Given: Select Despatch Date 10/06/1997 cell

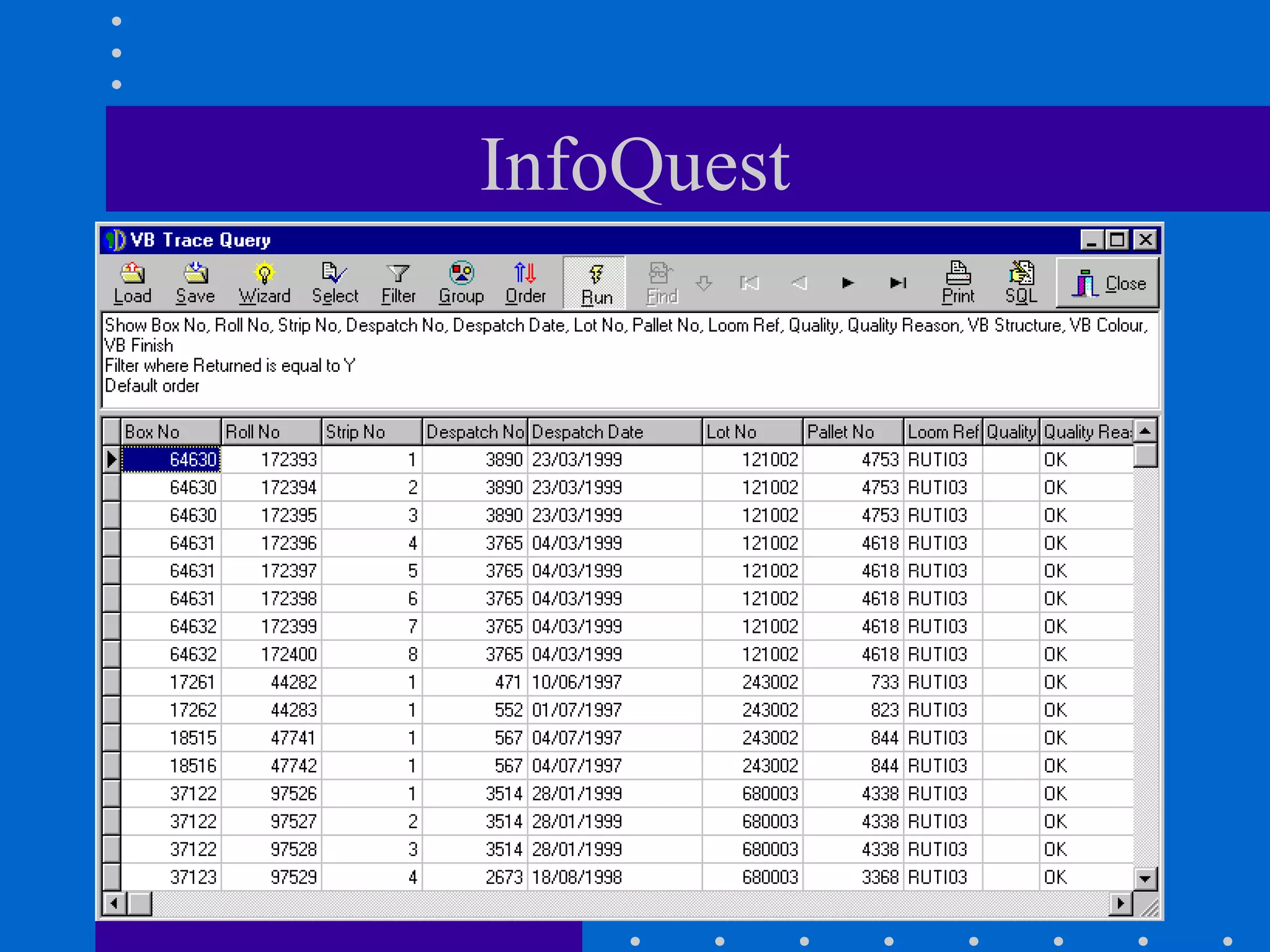Looking at the screenshot, I should click(x=615, y=682).
